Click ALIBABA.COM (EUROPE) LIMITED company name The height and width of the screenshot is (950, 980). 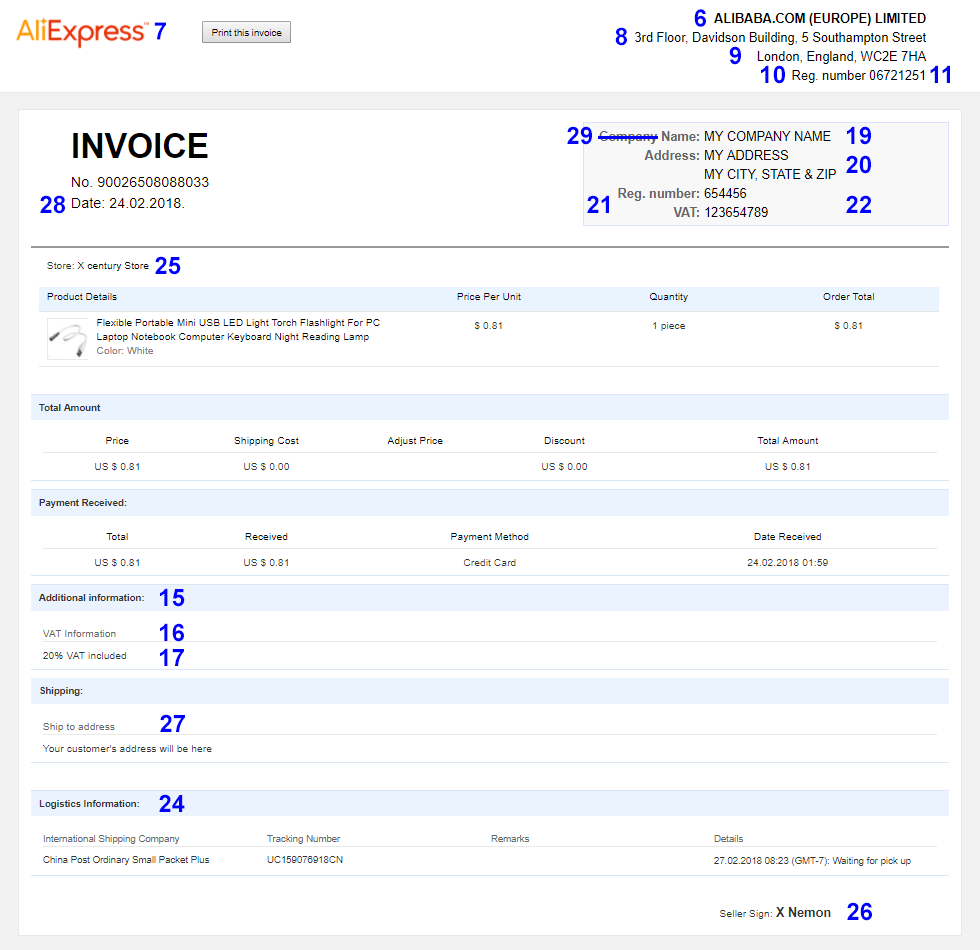tap(819, 18)
